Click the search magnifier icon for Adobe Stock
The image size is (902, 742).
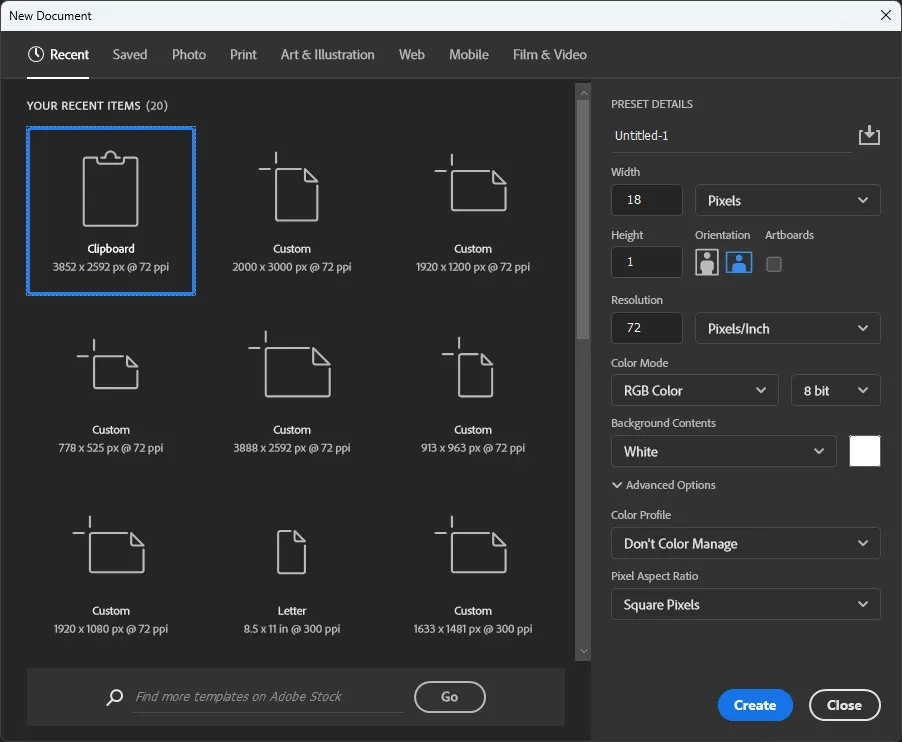tap(115, 697)
